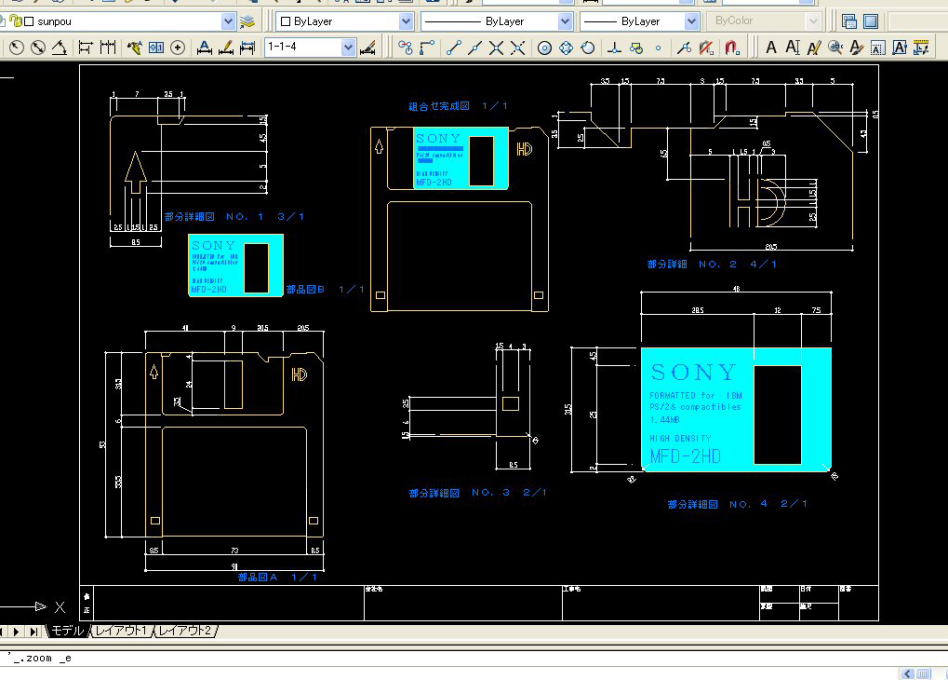Expand the ByLayer color control dropdown
948x680 pixels.
[x=406, y=22]
